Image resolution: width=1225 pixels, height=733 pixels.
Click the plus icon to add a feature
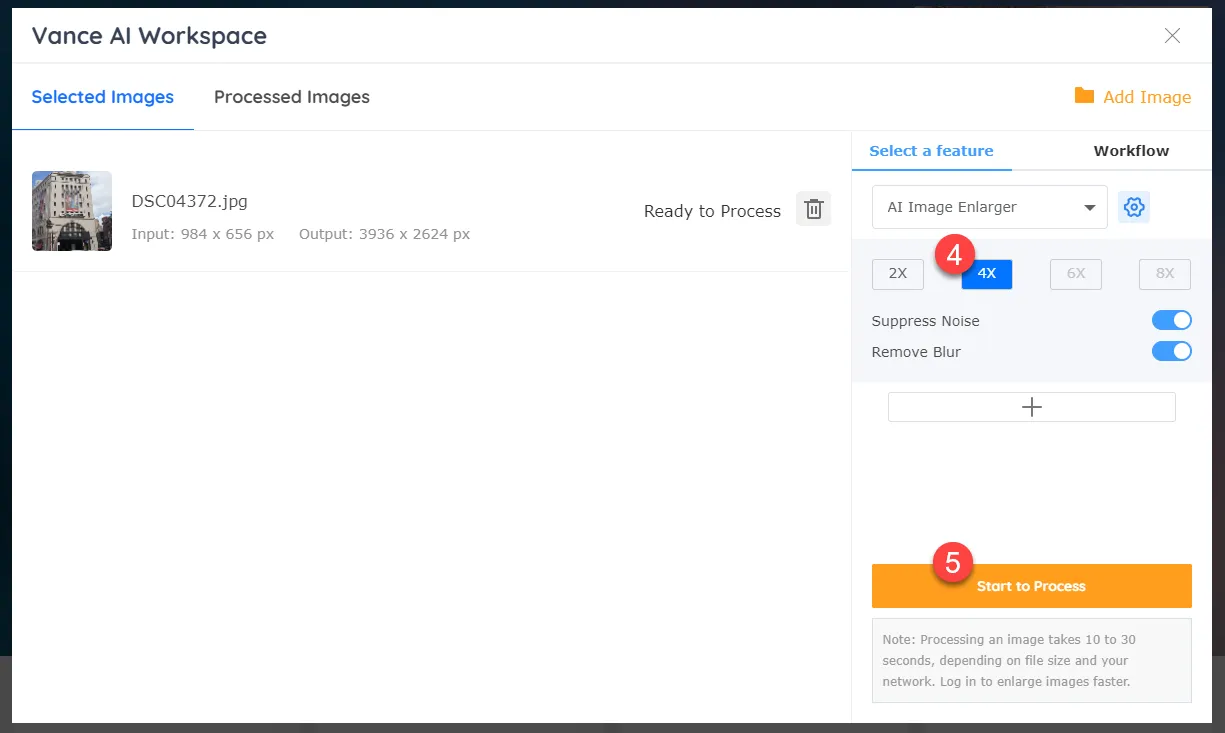tap(1031, 407)
